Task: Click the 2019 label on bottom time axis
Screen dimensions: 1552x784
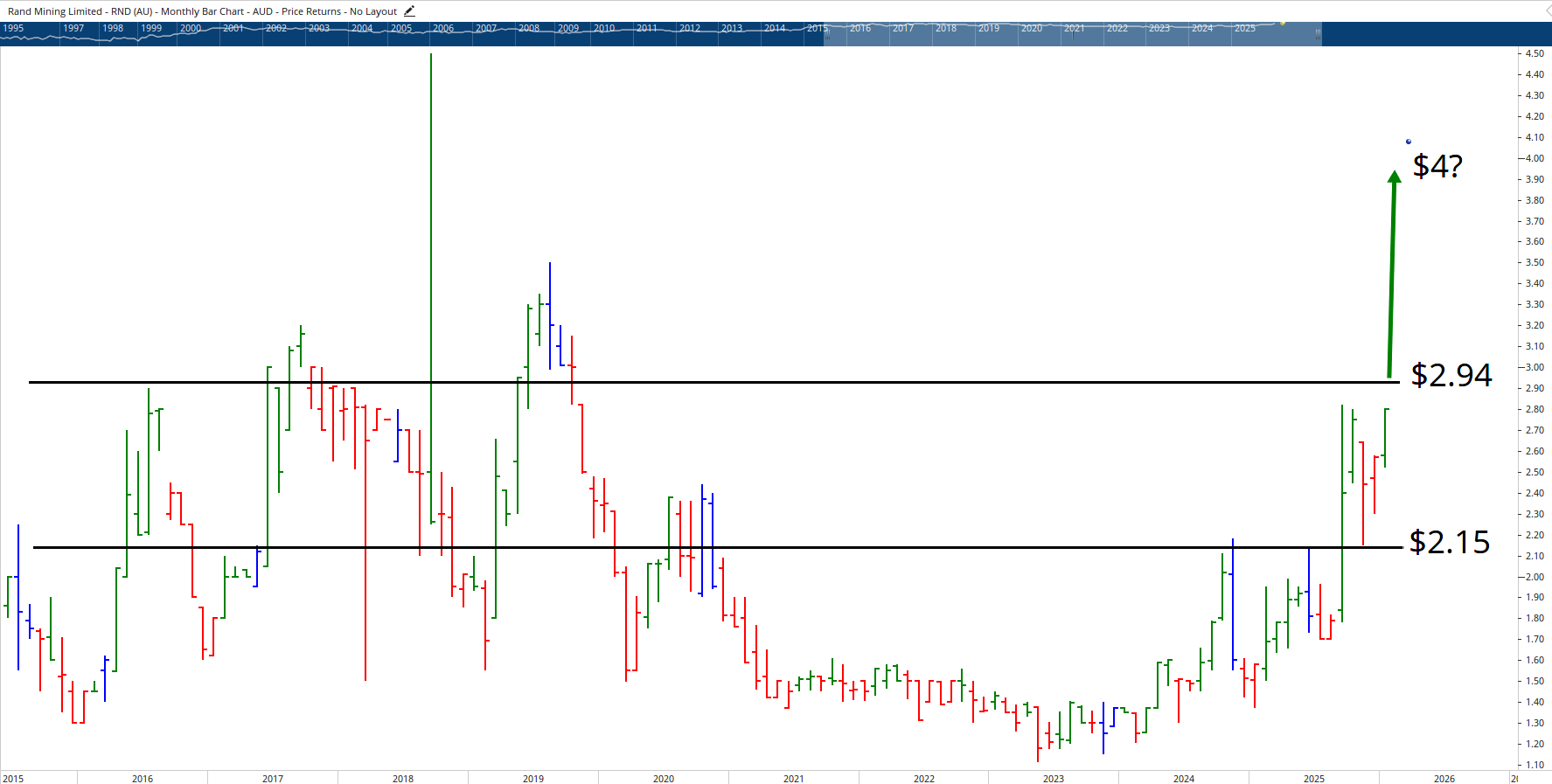Action: [x=533, y=778]
